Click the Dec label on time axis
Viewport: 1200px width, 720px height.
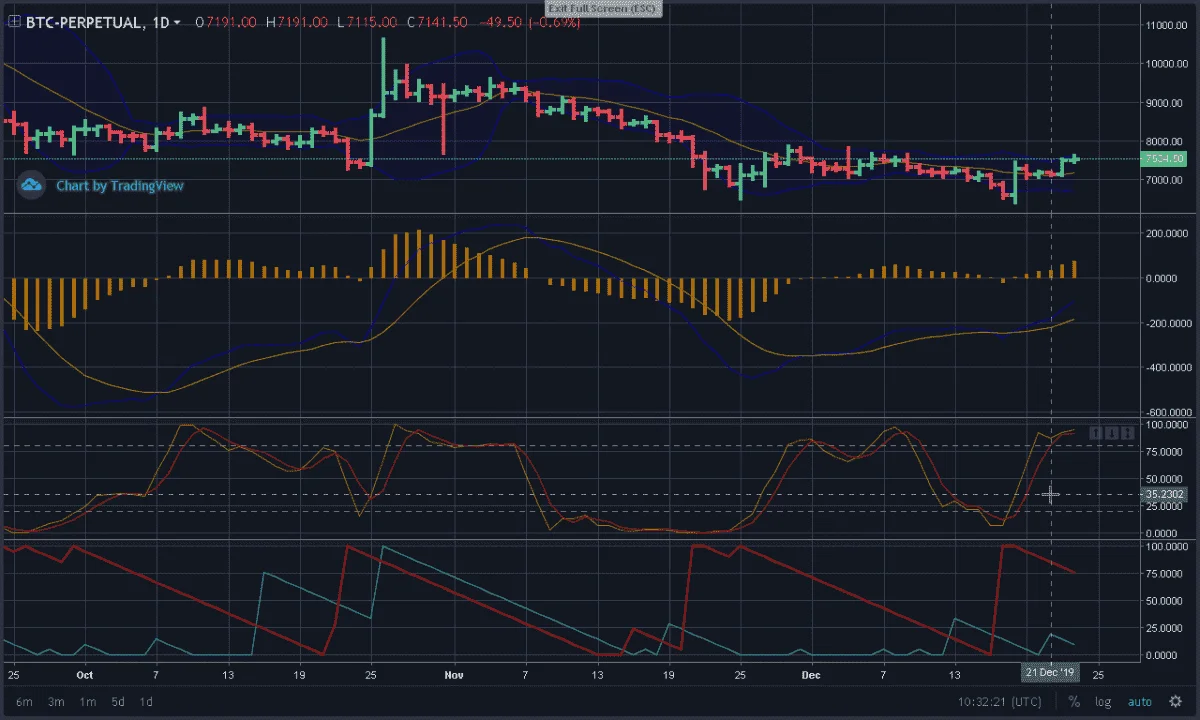point(812,673)
